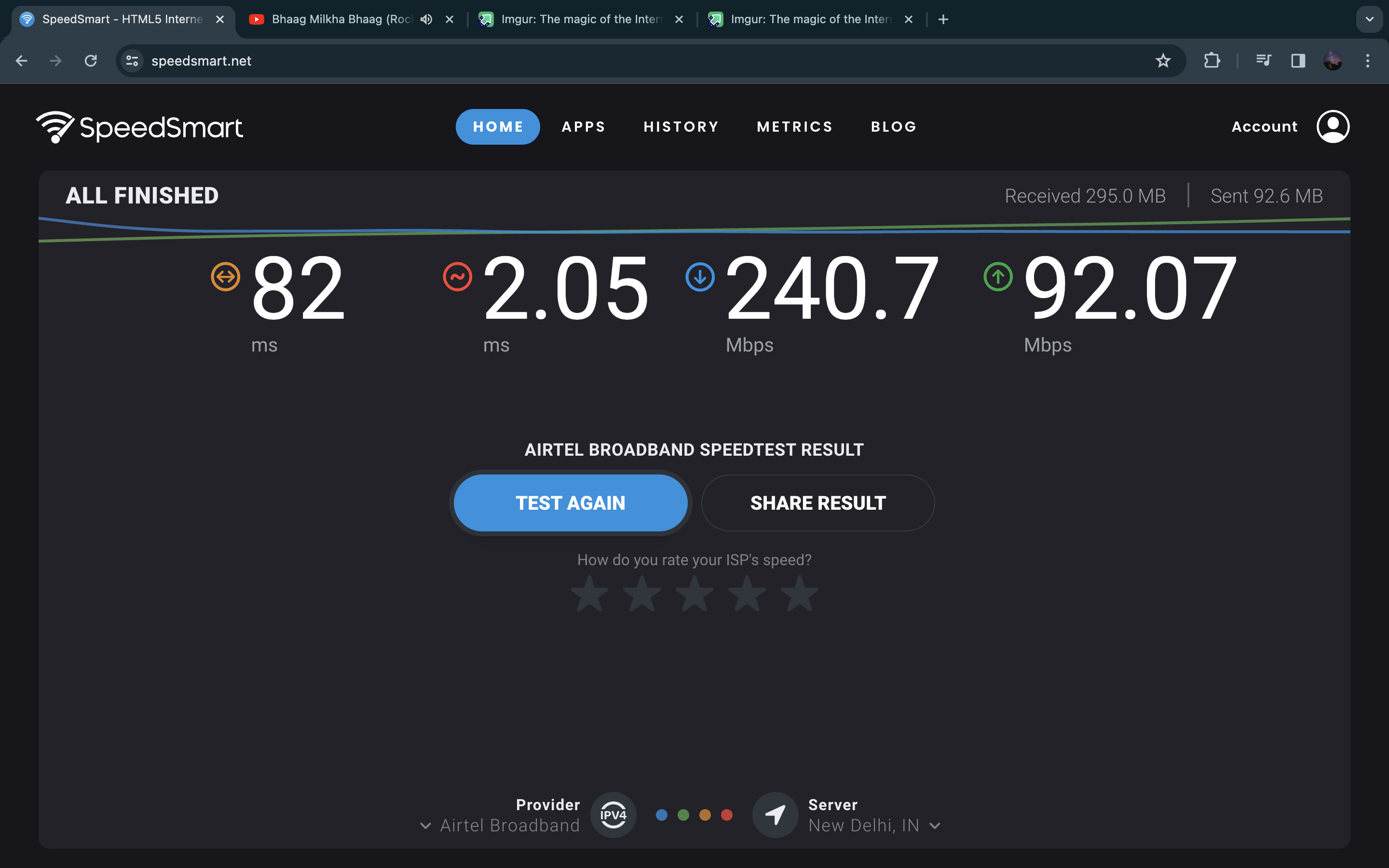Click the SHARE RESULT button
This screenshot has height=868, width=1389.
818,503
